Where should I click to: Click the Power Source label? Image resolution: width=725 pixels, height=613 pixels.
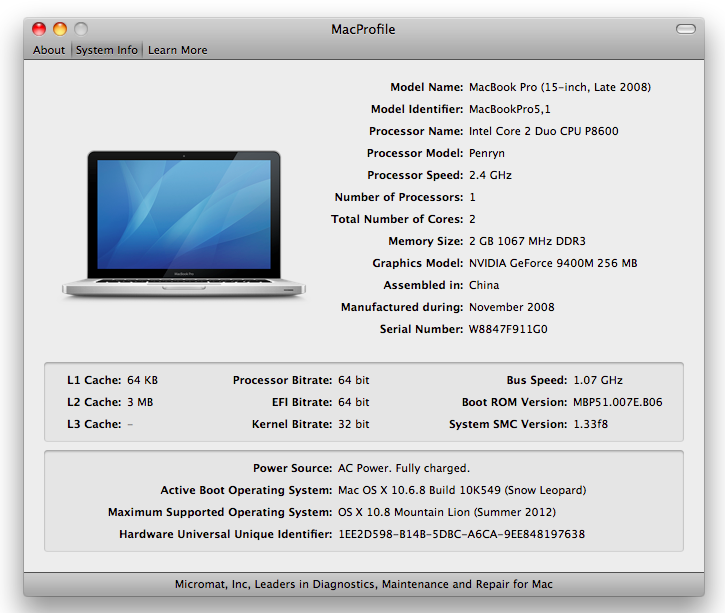click(x=292, y=468)
